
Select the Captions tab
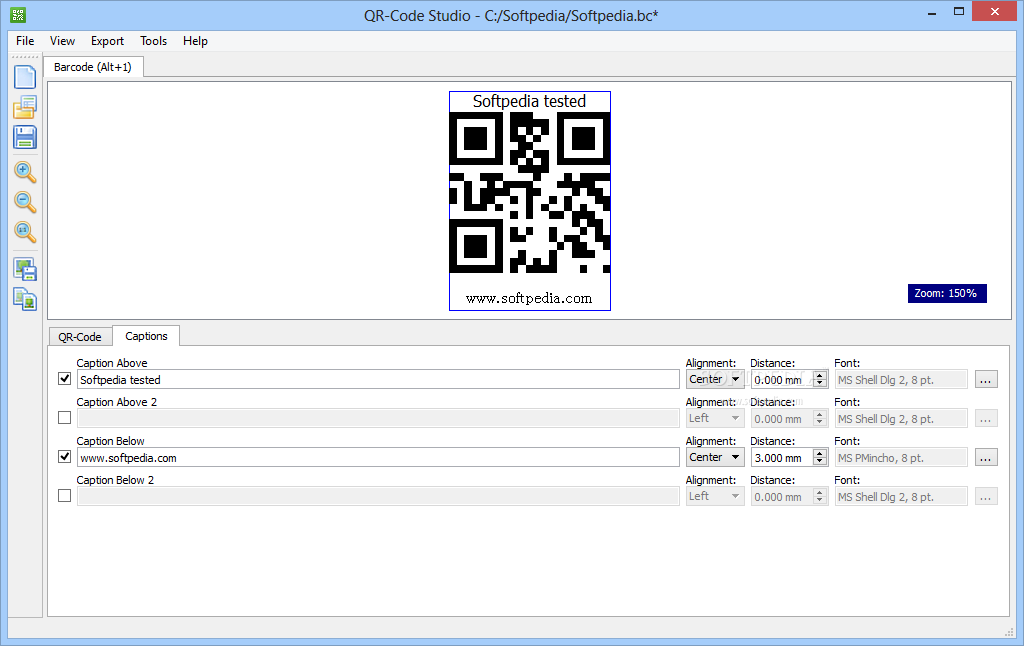pyautogui.click(x=146, y=336)
